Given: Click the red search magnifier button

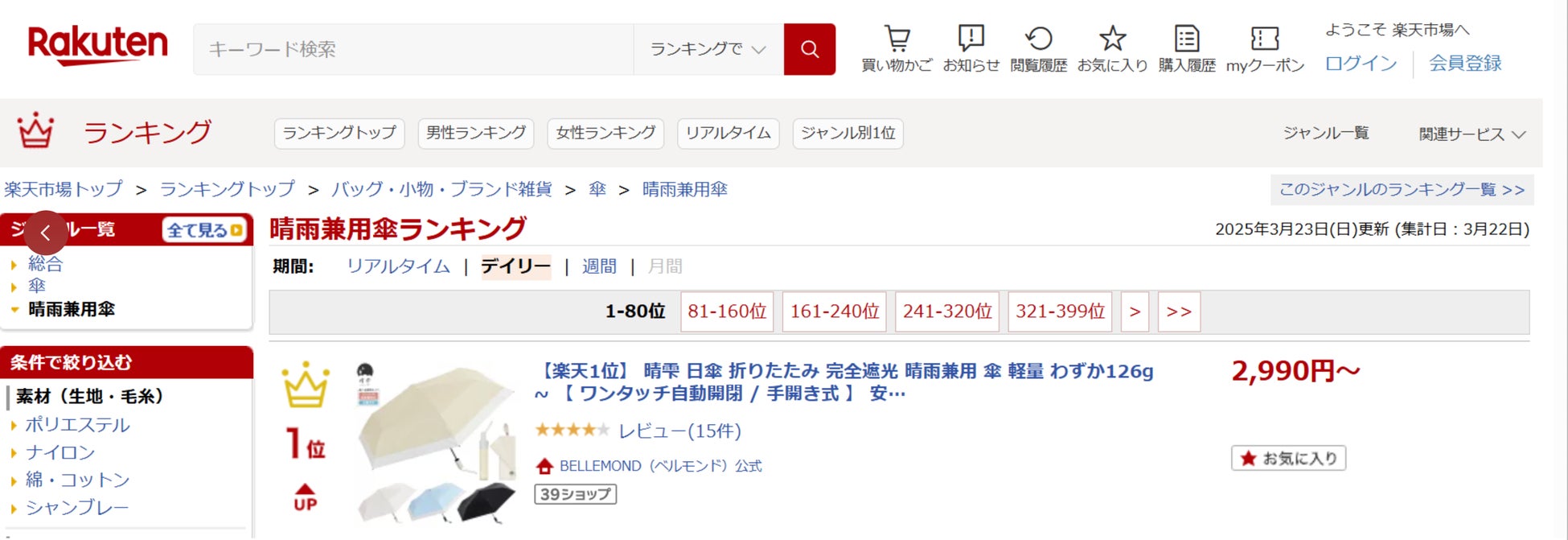Looking at the screenshot, I should 809,49.
